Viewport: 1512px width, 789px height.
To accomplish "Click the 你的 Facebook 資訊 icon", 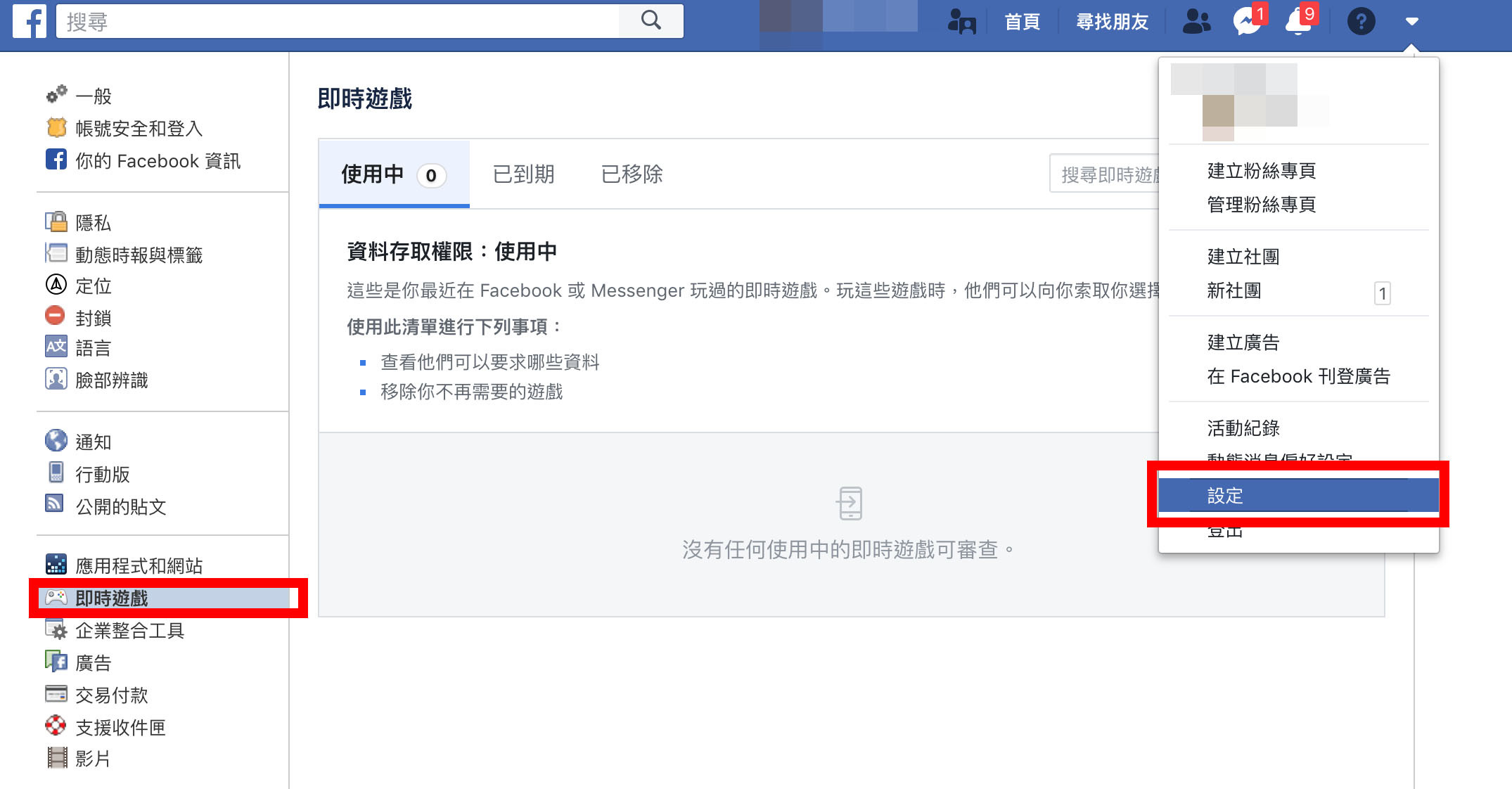I will tap(56, 160).
